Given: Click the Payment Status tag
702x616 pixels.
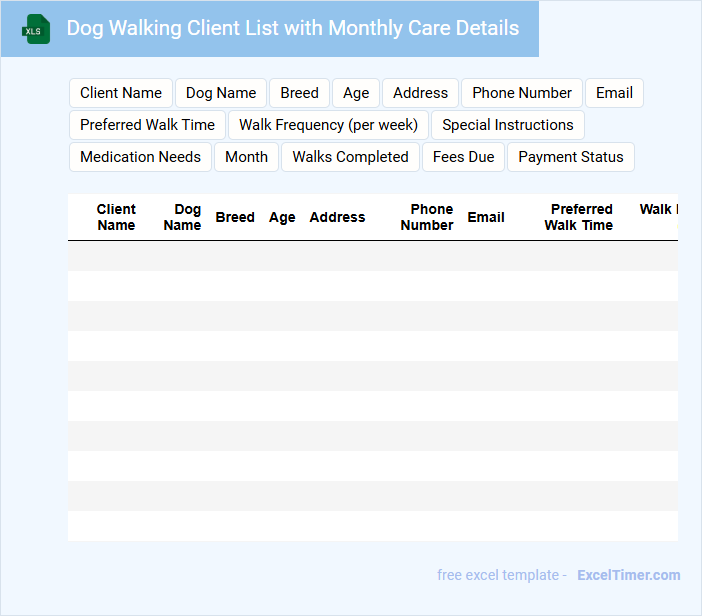Looking at the screenshot, I should (570, 157).
